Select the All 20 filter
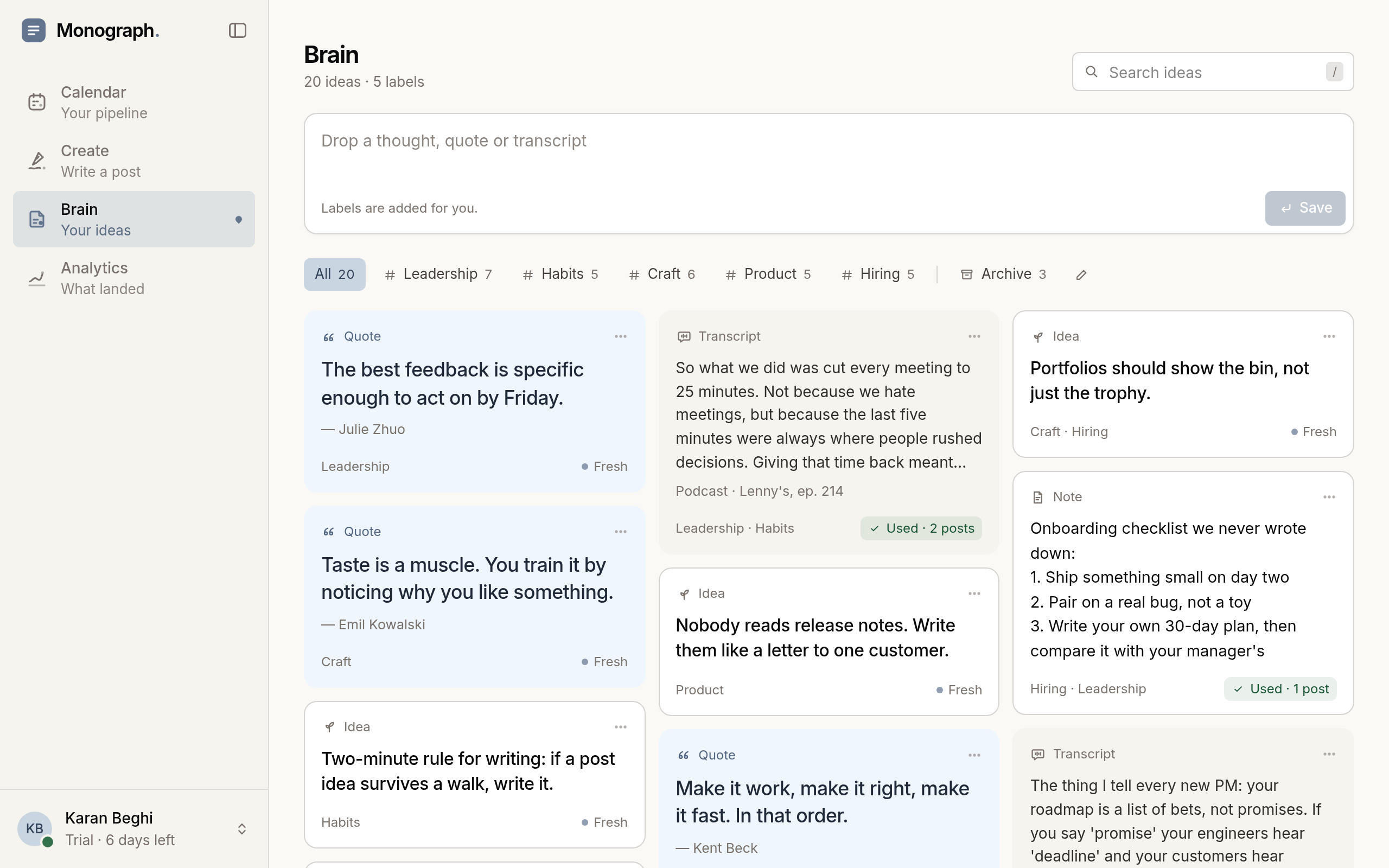1389x868 pixels. click(x=335, y=275)
